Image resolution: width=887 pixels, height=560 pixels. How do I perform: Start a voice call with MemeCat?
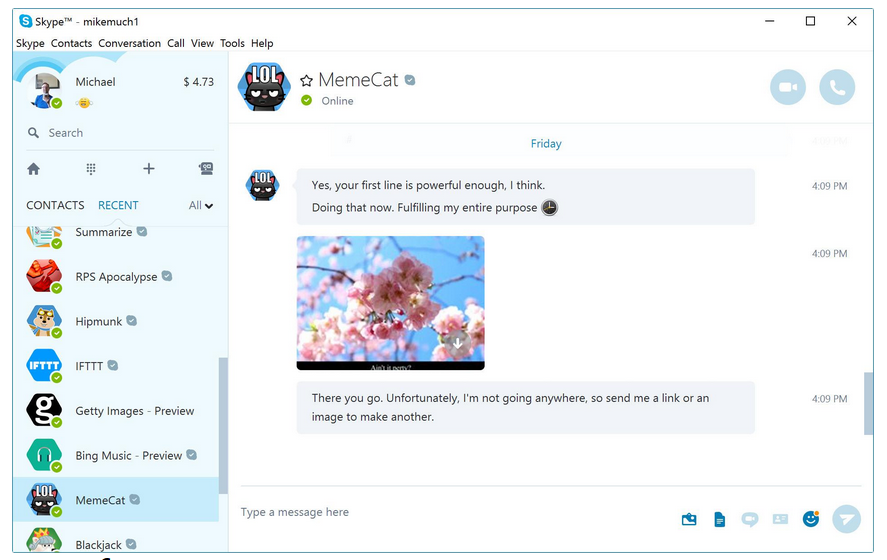(x=837, y=87)
